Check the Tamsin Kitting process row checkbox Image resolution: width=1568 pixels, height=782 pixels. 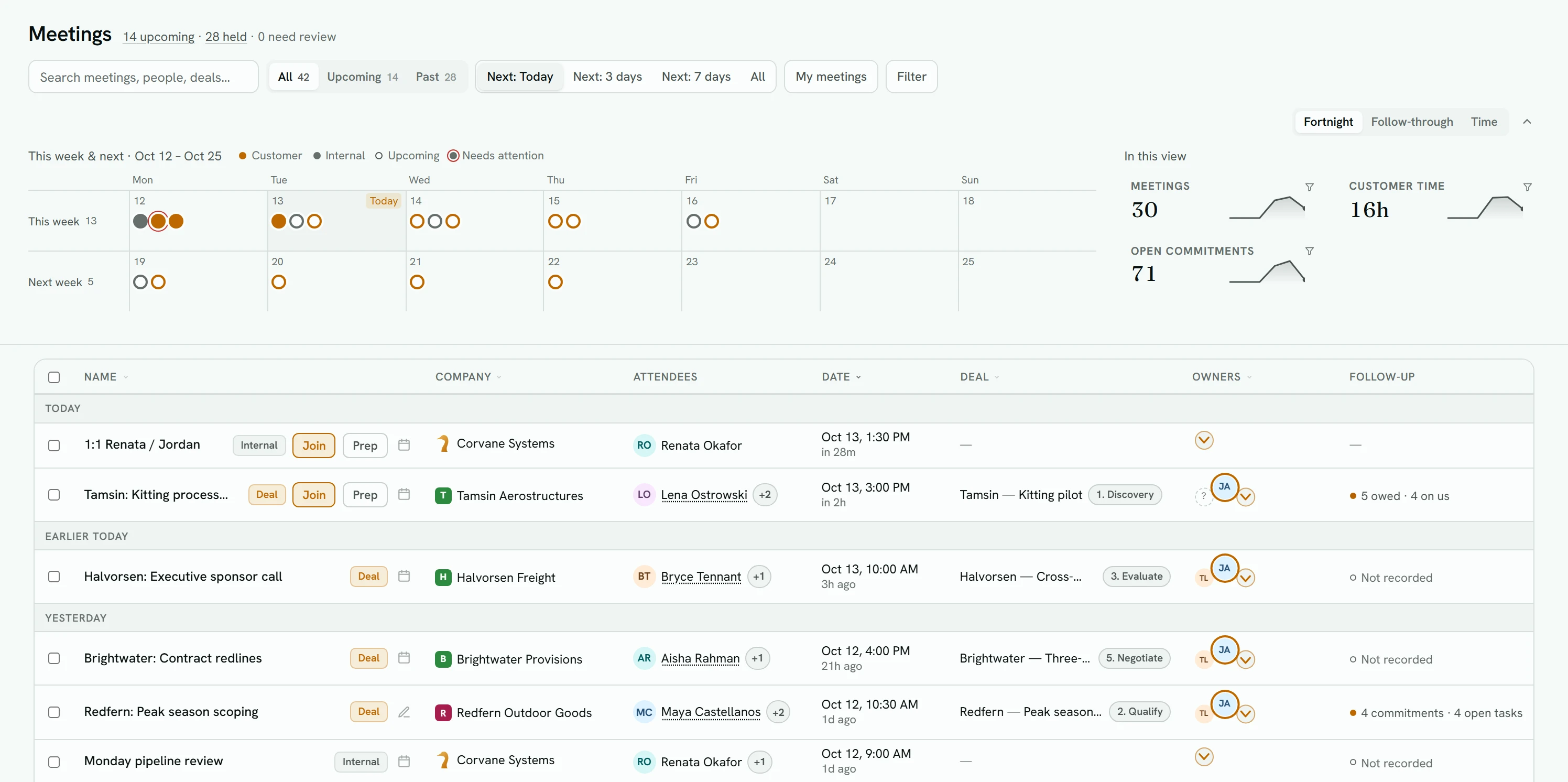54,495
